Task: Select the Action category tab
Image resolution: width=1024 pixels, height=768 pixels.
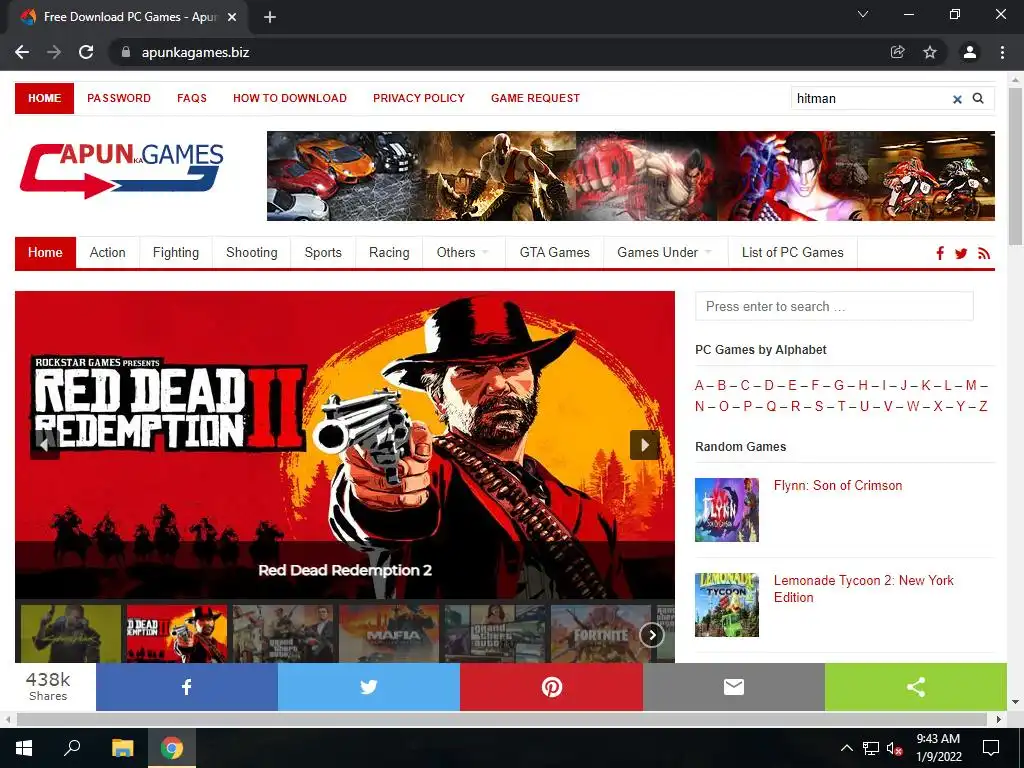Action: (108, 253)
